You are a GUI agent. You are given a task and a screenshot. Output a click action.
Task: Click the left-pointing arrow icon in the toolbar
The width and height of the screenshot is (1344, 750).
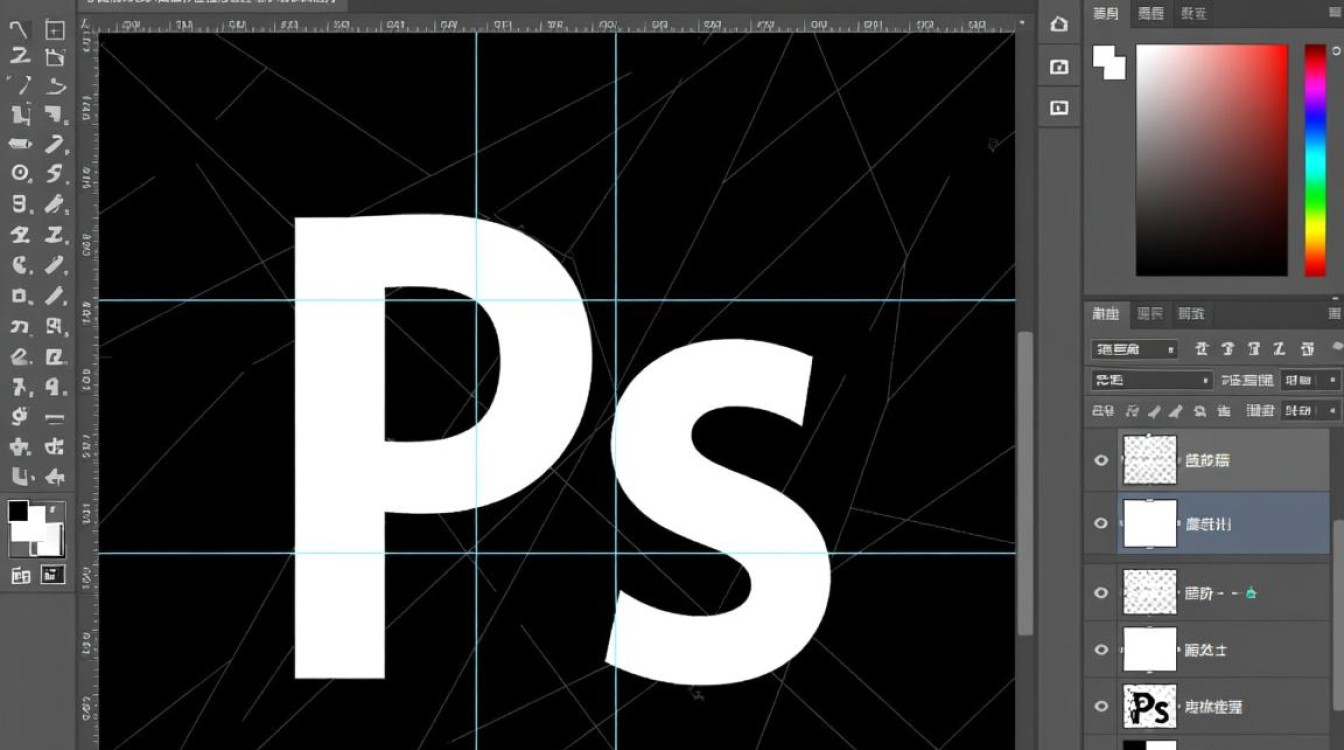point(55,476)
